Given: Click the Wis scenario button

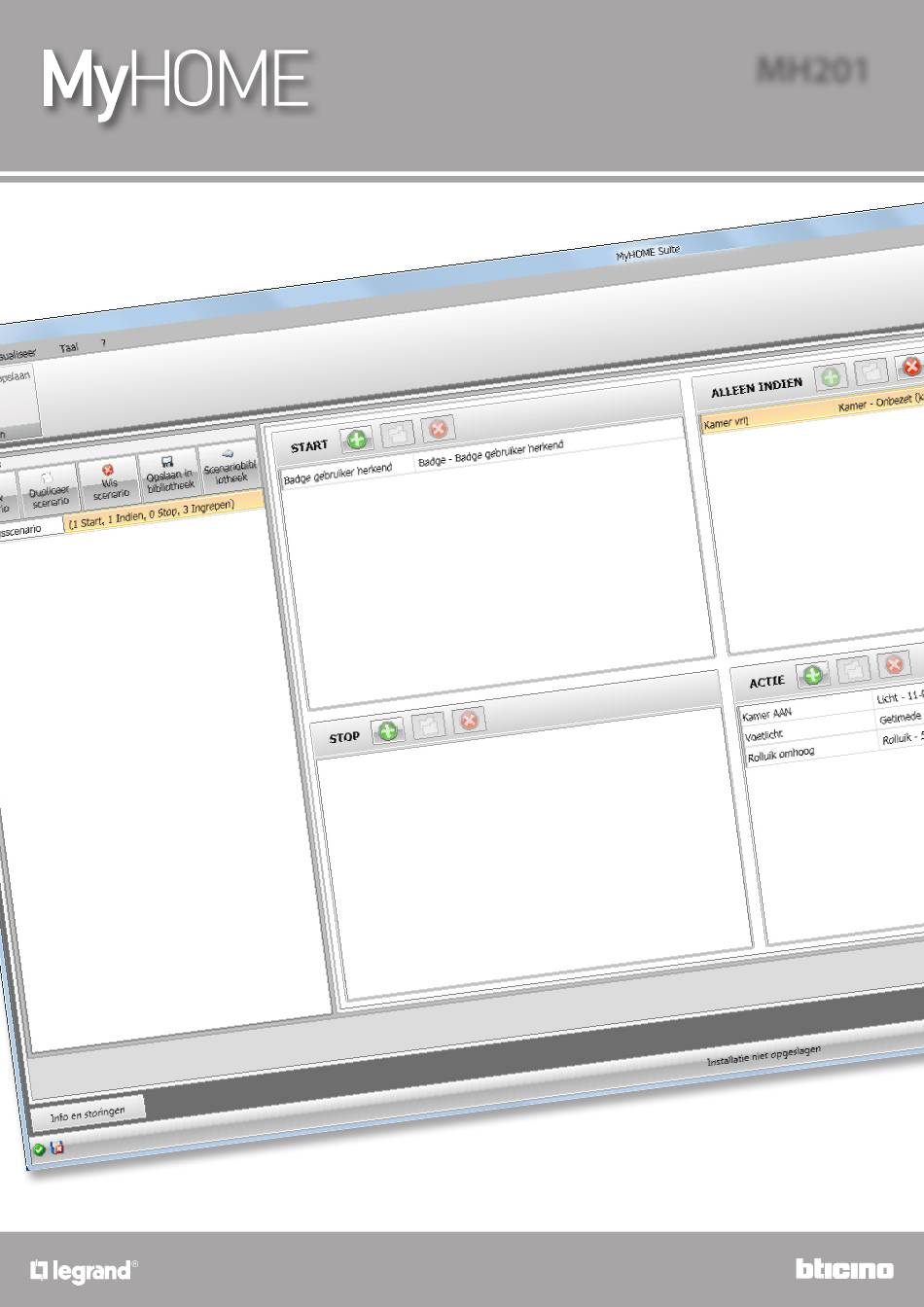Looking at the screenshot, I should 109,481.
